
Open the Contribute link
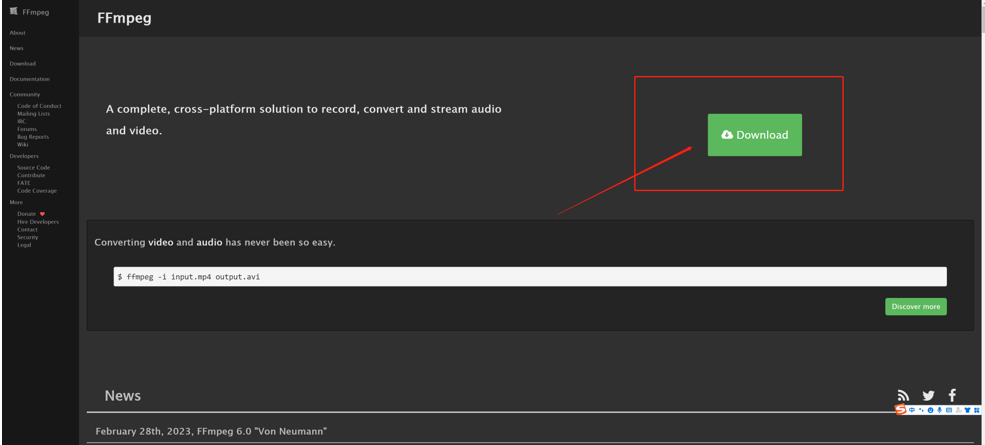[31, 175]
